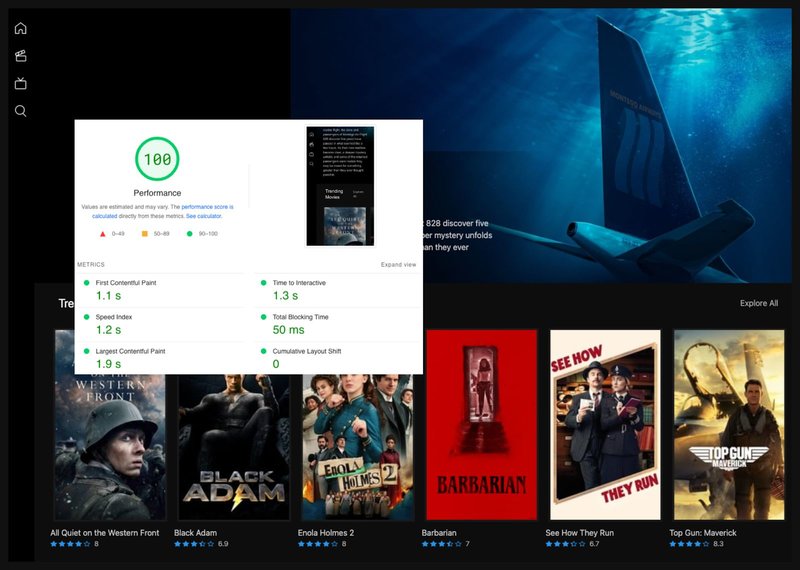800x570 pixels.
Task: Open the 'See calculator' link
Action: (x=204, y=216)
